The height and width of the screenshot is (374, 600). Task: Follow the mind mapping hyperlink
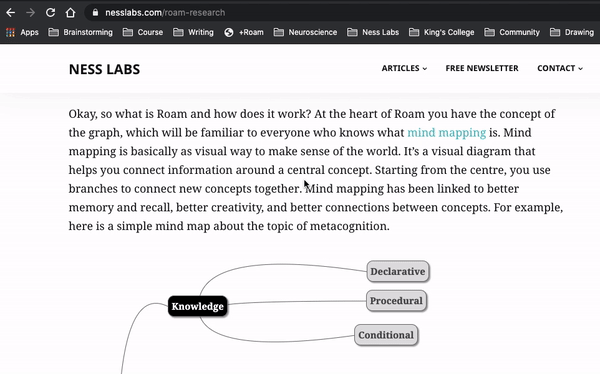tap(447, 132)
